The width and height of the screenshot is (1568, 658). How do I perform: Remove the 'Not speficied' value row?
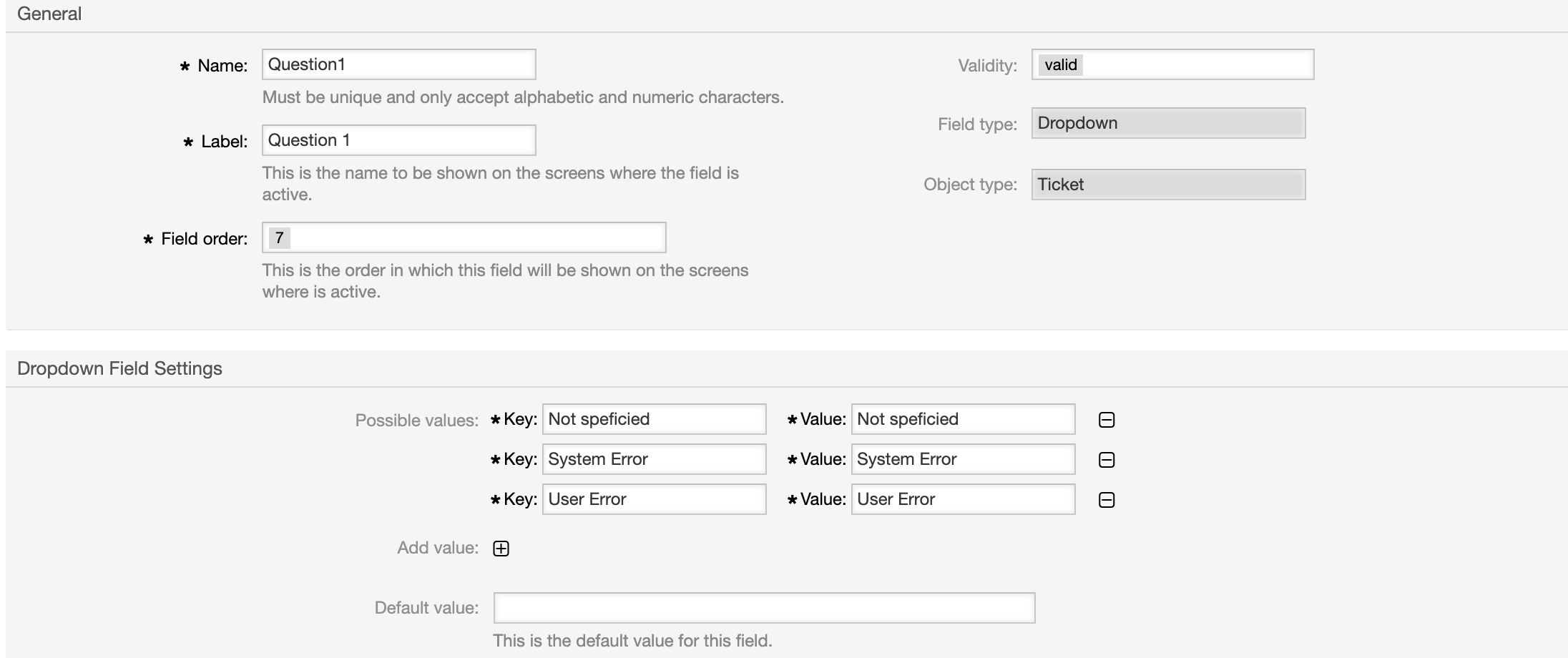1106,420
